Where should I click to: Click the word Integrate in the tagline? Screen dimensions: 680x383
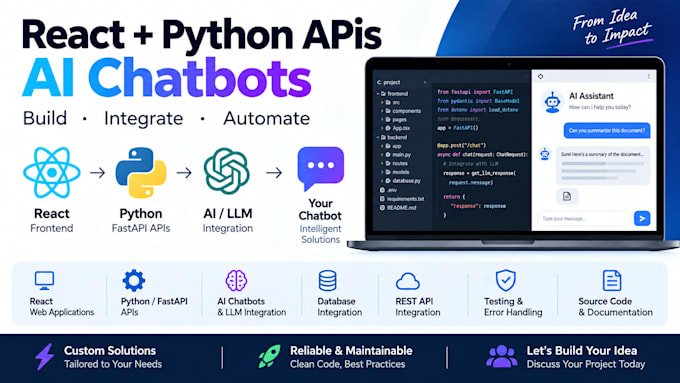coord(144,118)
